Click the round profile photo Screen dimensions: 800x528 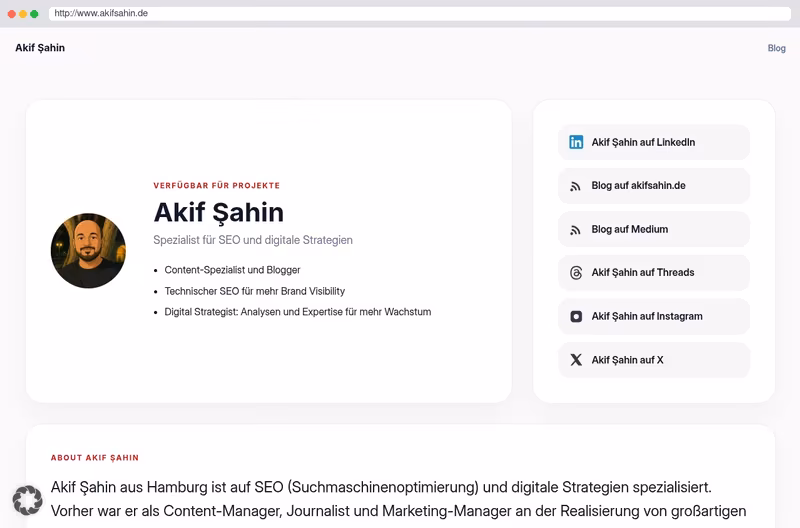[x=88, y=250]
